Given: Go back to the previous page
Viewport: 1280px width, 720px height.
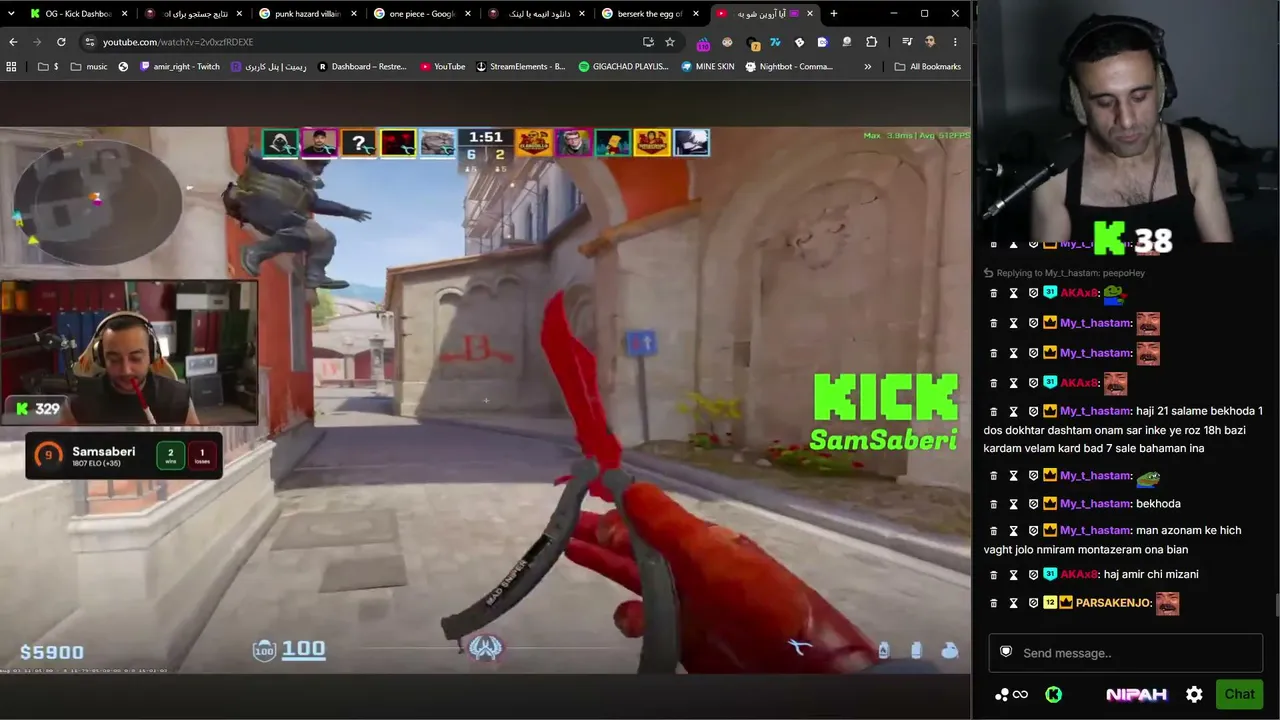Looking at the screenshot, I should coord(13,42).
